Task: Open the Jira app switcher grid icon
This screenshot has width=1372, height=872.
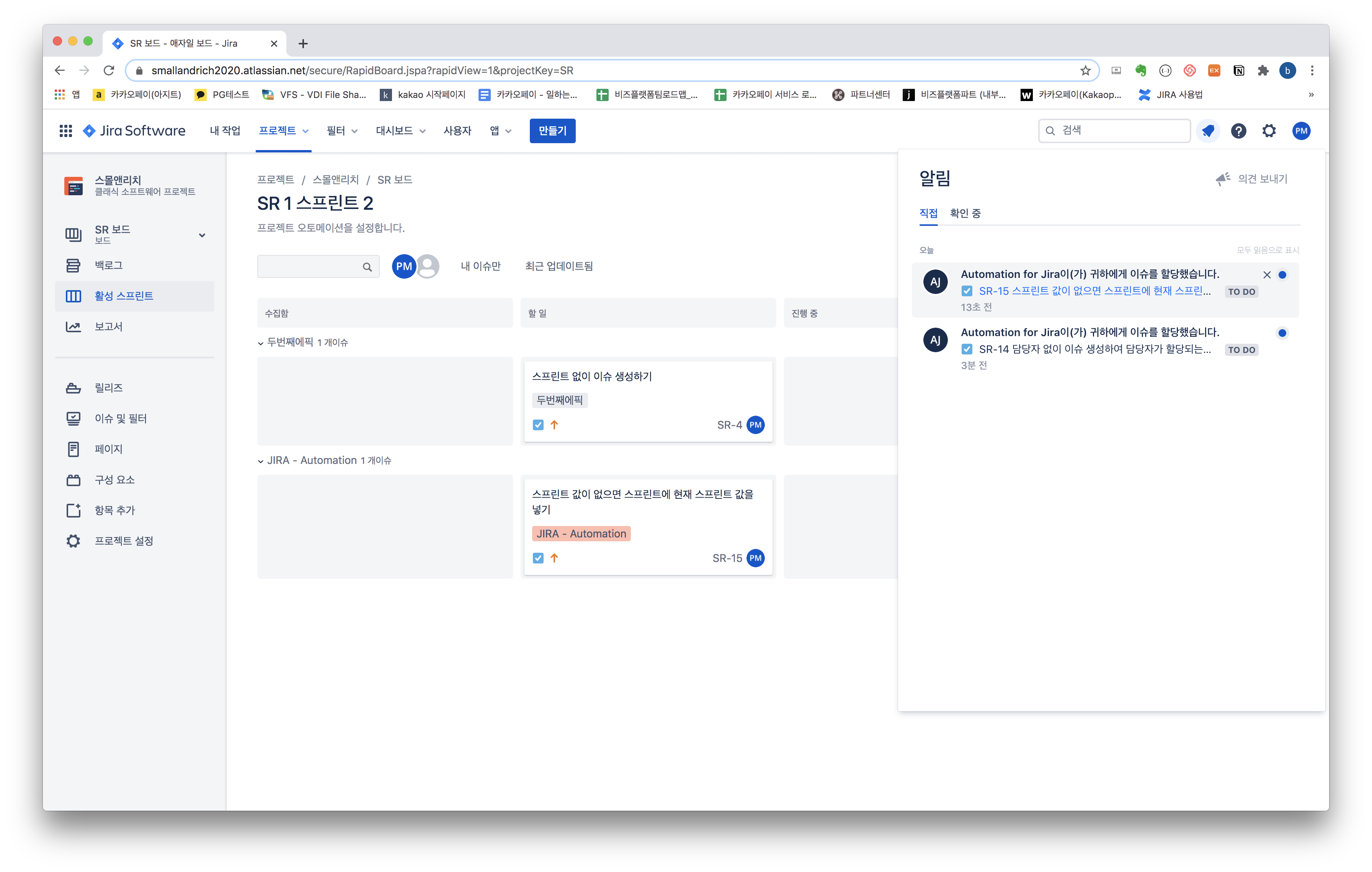Action: click(x=65, y=131)
